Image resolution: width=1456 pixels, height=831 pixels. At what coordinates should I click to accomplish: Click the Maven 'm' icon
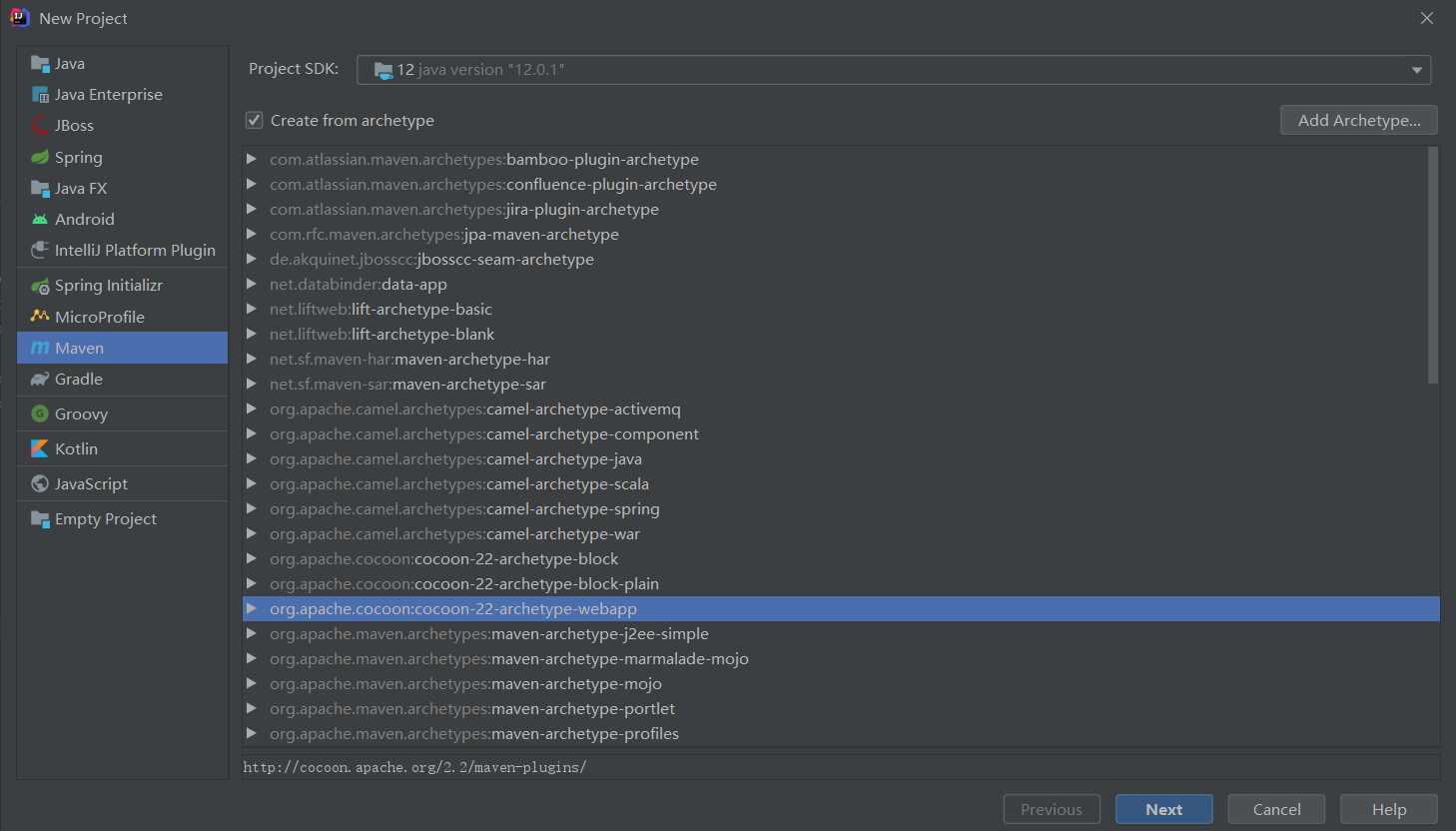click(40, 348)
